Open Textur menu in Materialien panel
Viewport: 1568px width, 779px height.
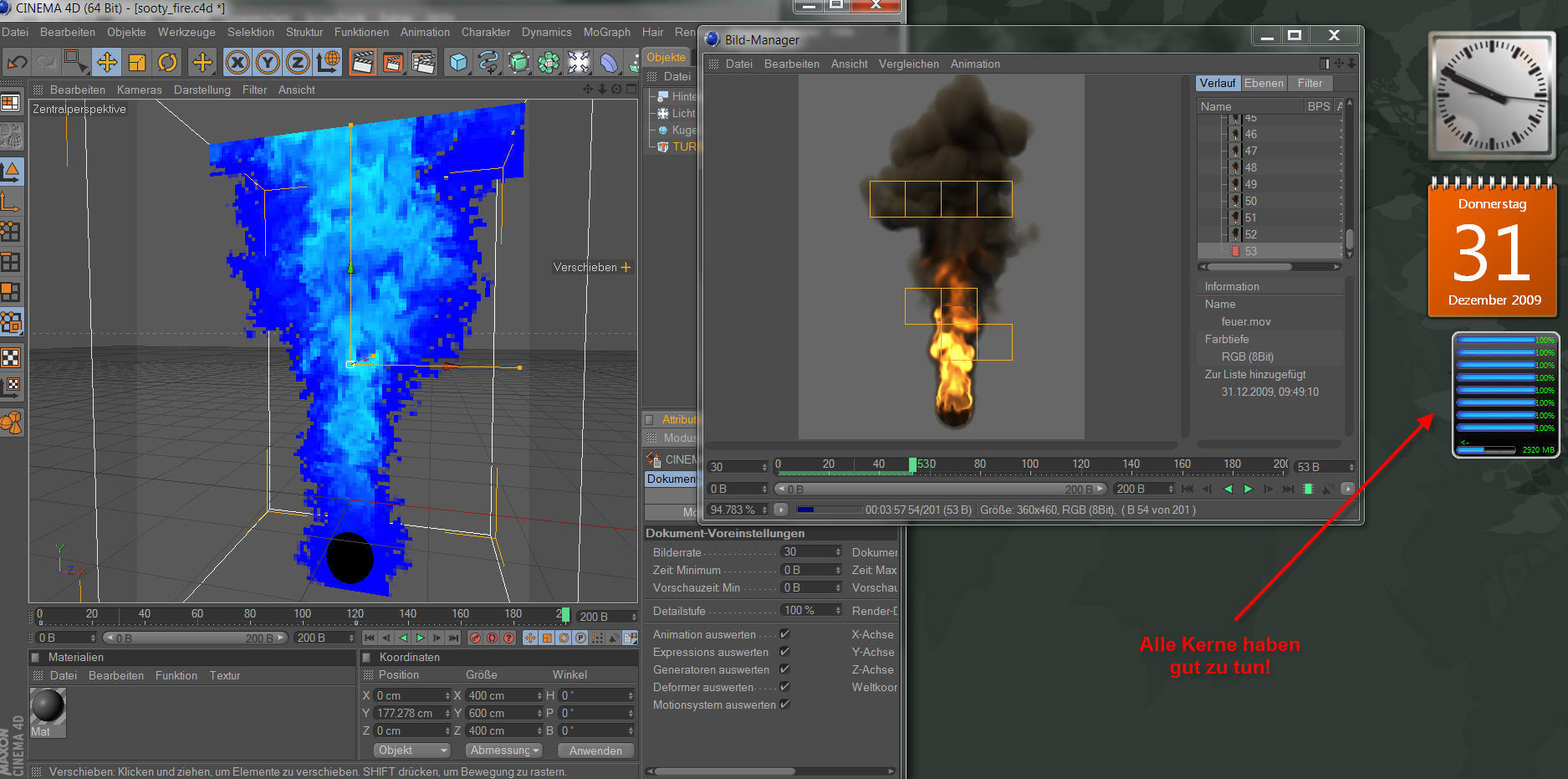(225, 675)
